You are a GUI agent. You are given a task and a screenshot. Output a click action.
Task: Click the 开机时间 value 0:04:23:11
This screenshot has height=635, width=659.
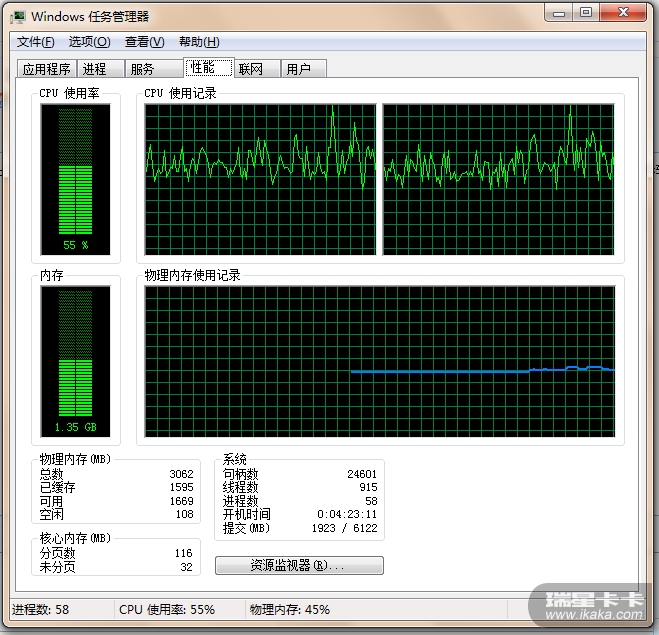pyautogui.click(x=347, y=514)
